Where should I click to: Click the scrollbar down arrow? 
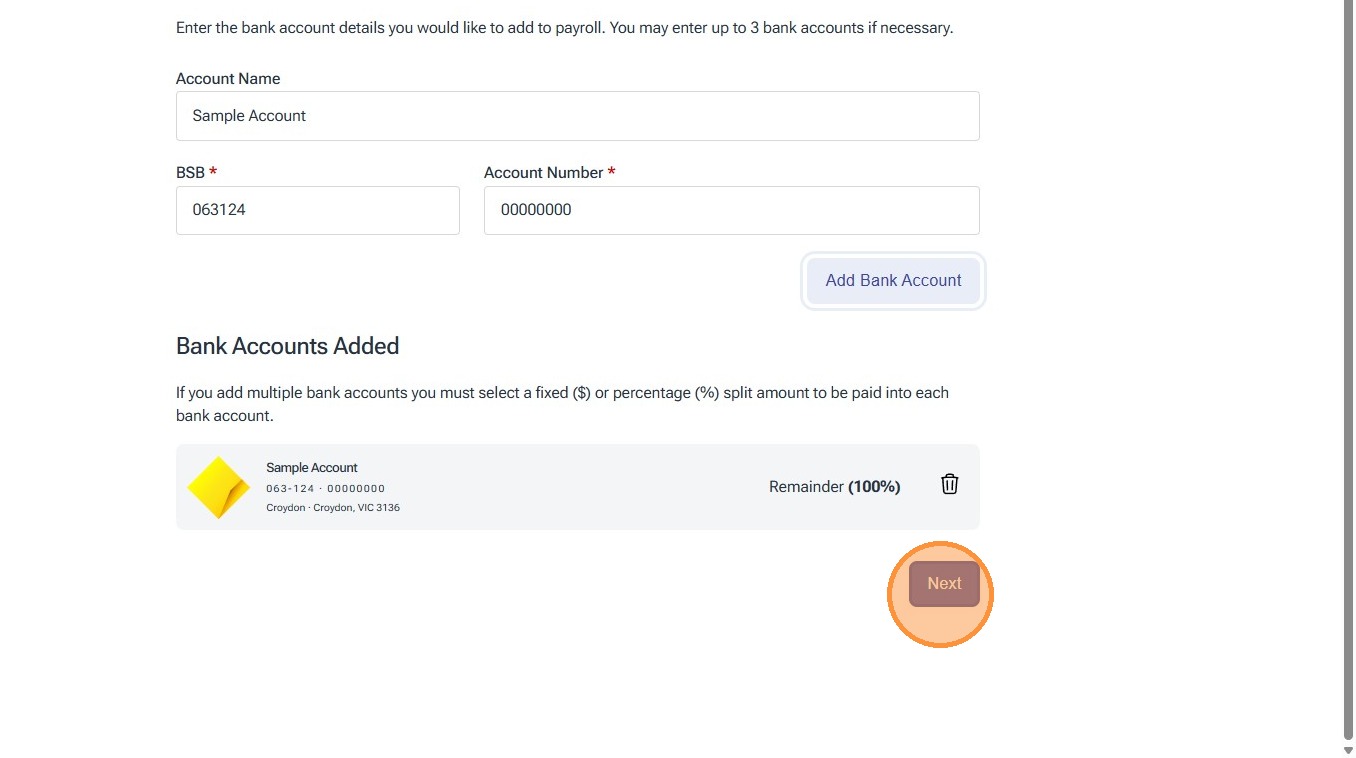[1348, 749]
